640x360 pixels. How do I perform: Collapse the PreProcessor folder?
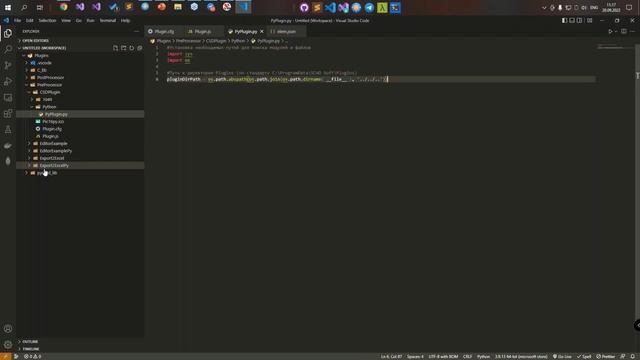pos(80,85)
